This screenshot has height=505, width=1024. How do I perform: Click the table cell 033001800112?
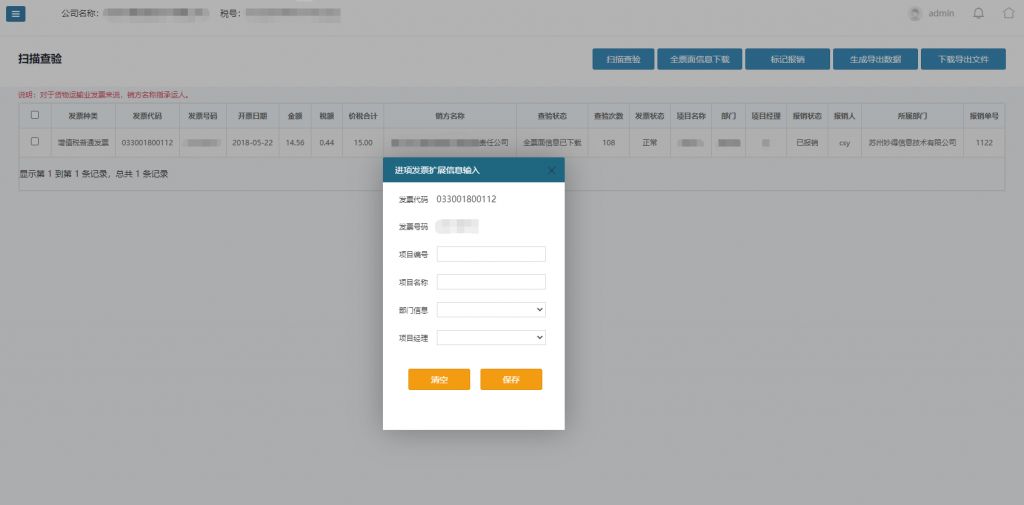click(x=147, y=142)
